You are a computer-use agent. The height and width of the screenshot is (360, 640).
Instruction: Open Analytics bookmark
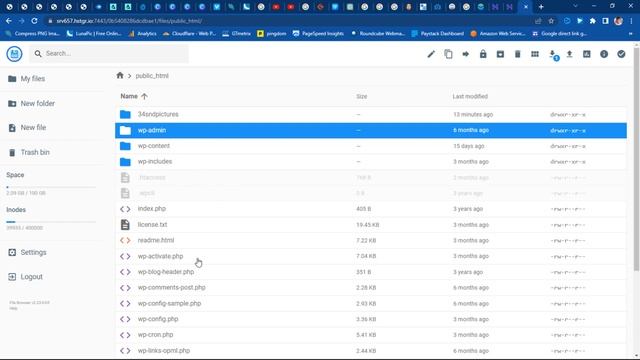142,33
